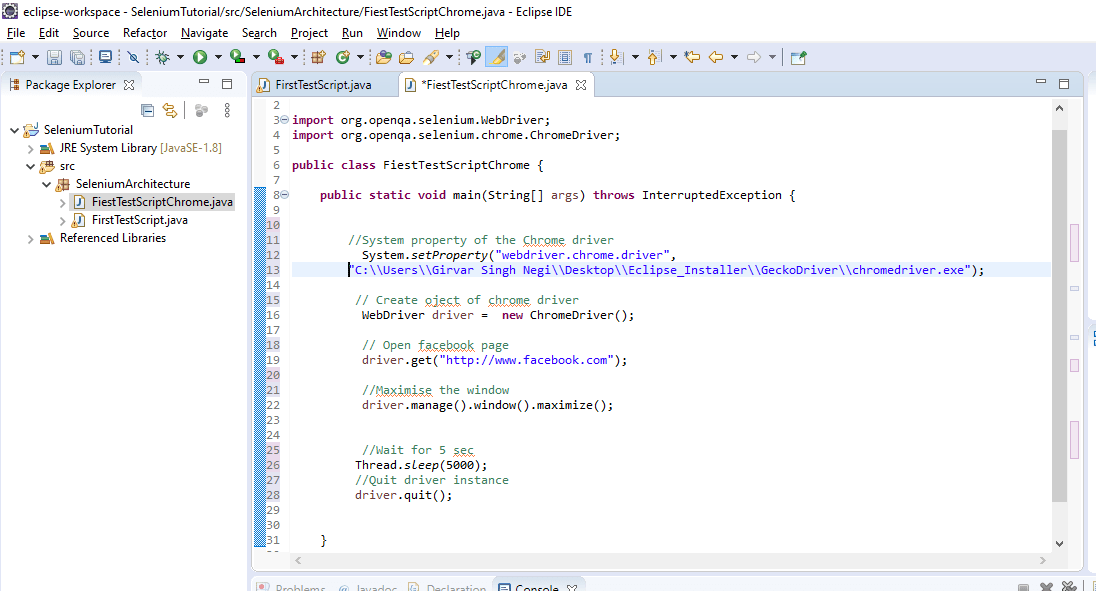Save the current file with the Save icon

[x=54, y=57]
